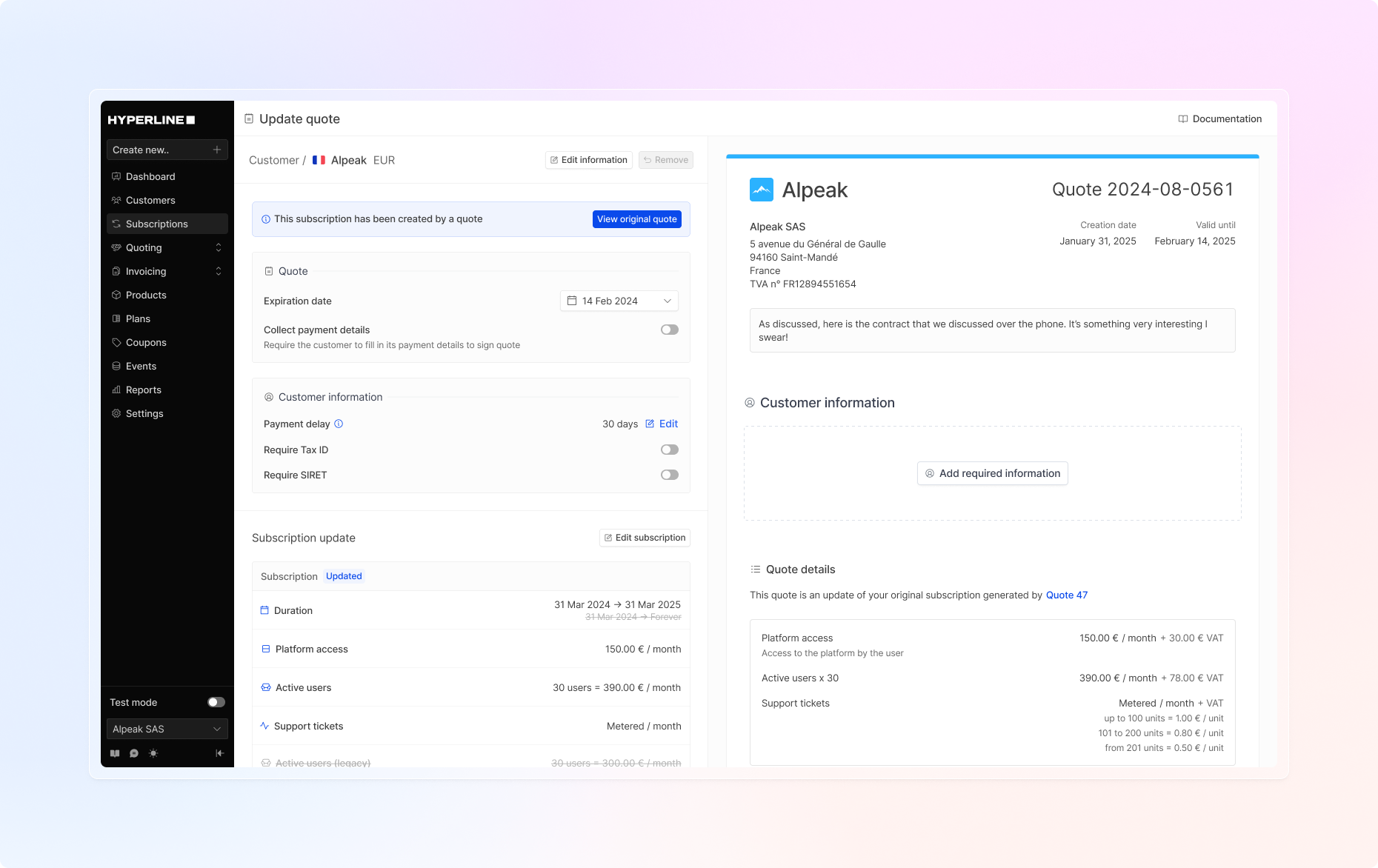Image resolution: width=1378 pixels, height=868 pixels.
Task: Select Subscriptions in sidebar
Action: pyautogui.click(x=167, y=224)
